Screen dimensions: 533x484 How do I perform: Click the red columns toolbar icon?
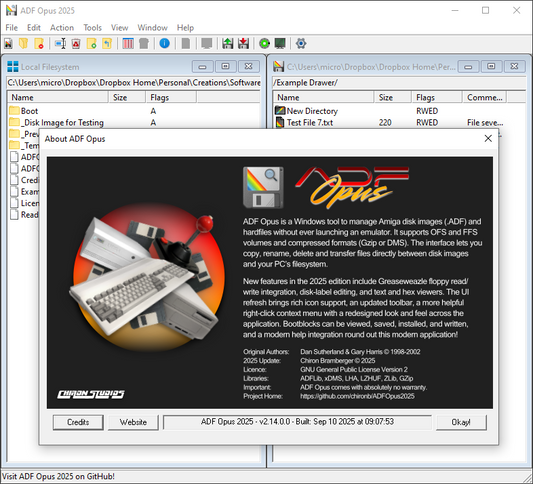pyautogui.click(x=128, y=44)
